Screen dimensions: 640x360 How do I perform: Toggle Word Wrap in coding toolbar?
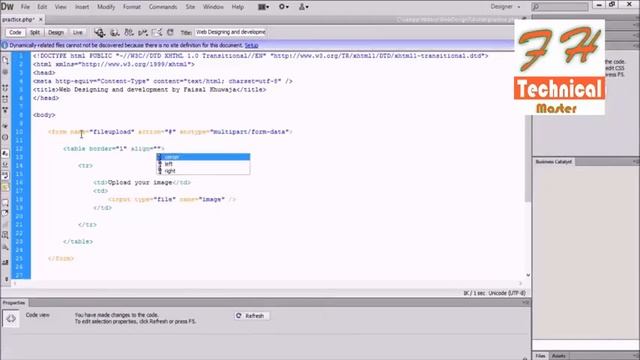[5, 176]
